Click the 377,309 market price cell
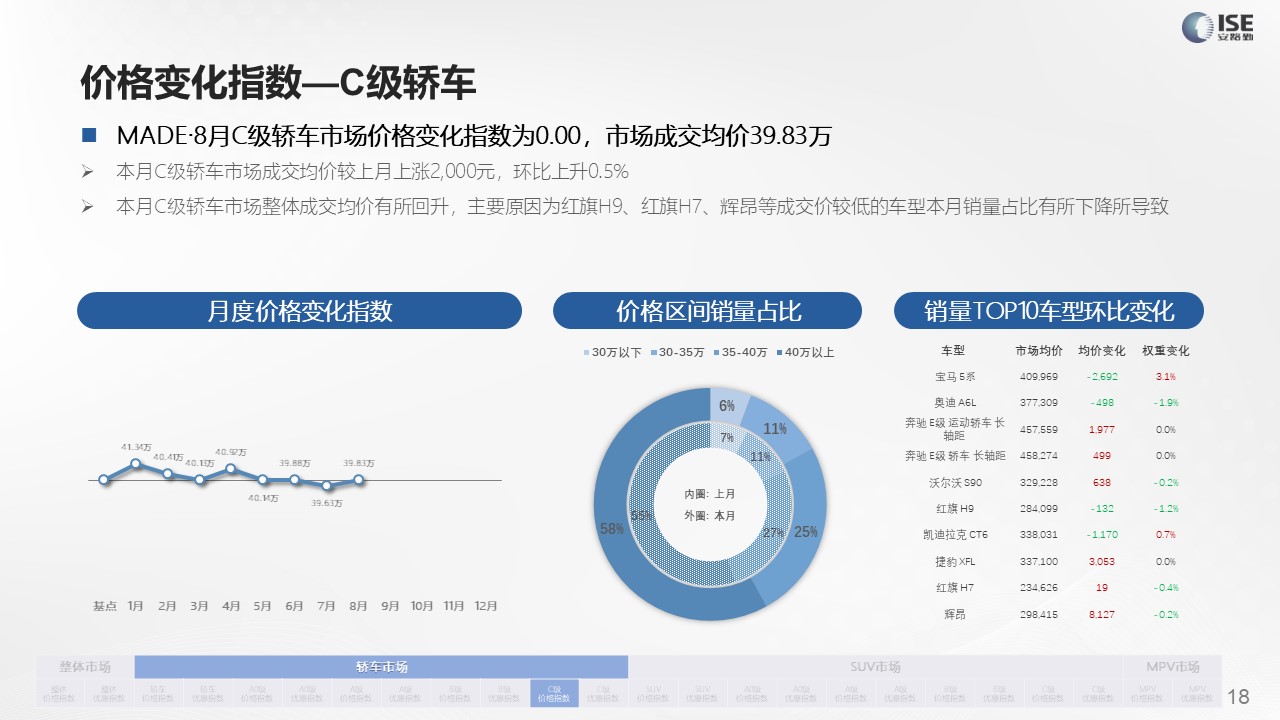This screenshot has width=1280, height=720. pos(1039,403)
